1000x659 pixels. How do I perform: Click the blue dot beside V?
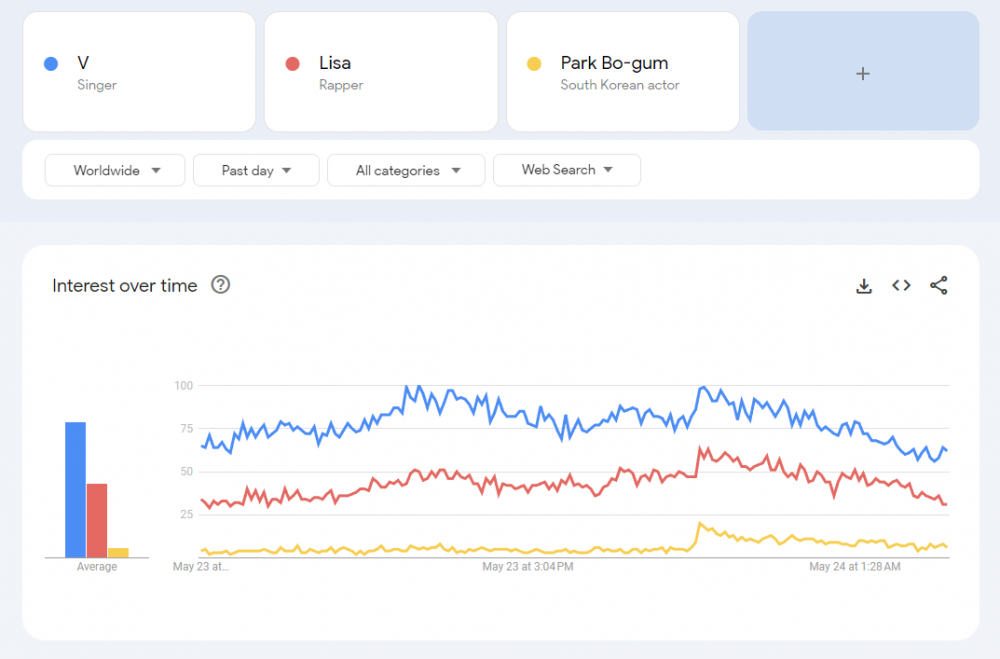[51, 64]
